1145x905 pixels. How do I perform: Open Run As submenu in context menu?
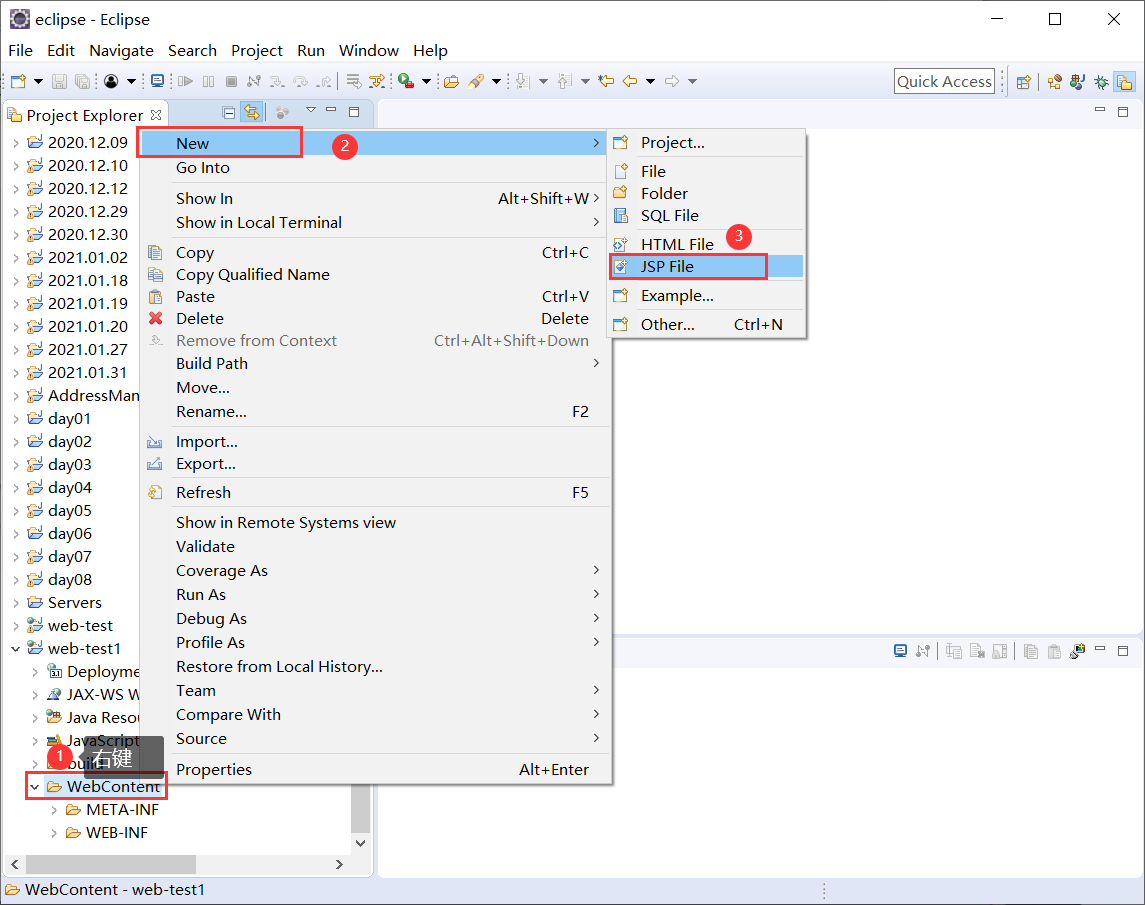point(374,595)
